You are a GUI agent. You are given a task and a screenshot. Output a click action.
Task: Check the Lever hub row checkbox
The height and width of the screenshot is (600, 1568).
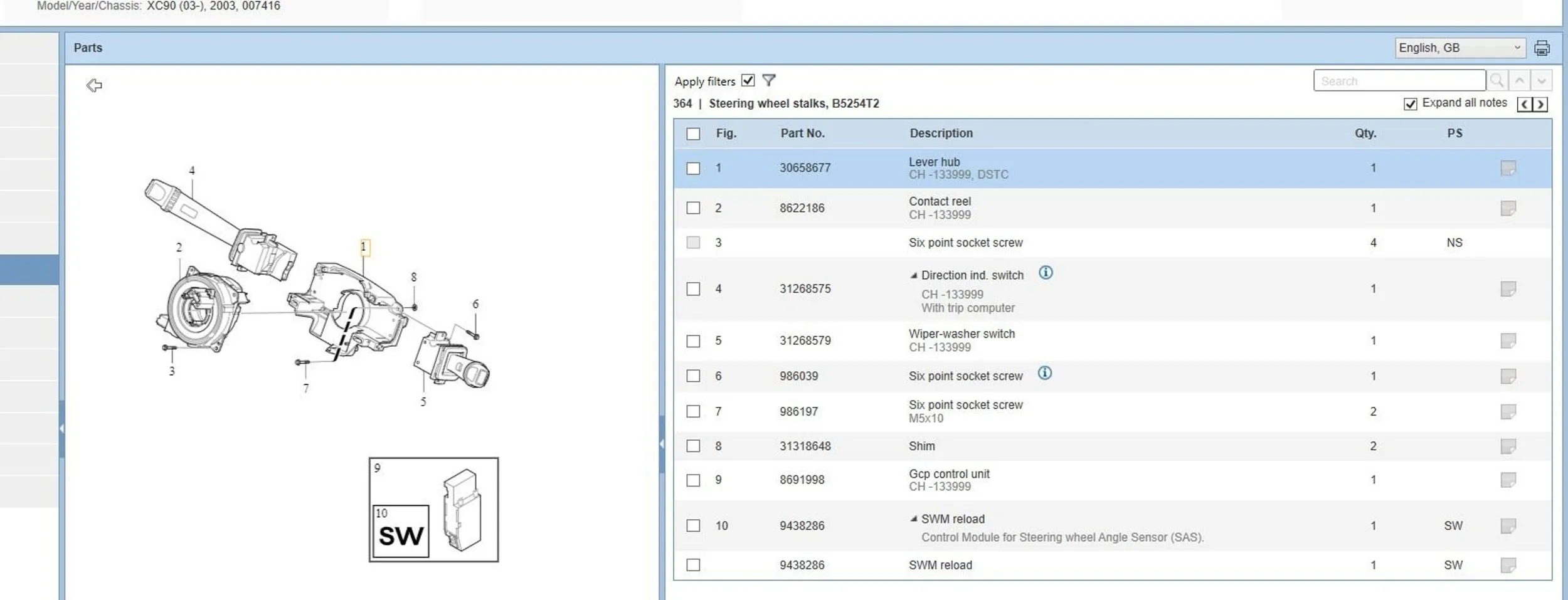(693, 168)
